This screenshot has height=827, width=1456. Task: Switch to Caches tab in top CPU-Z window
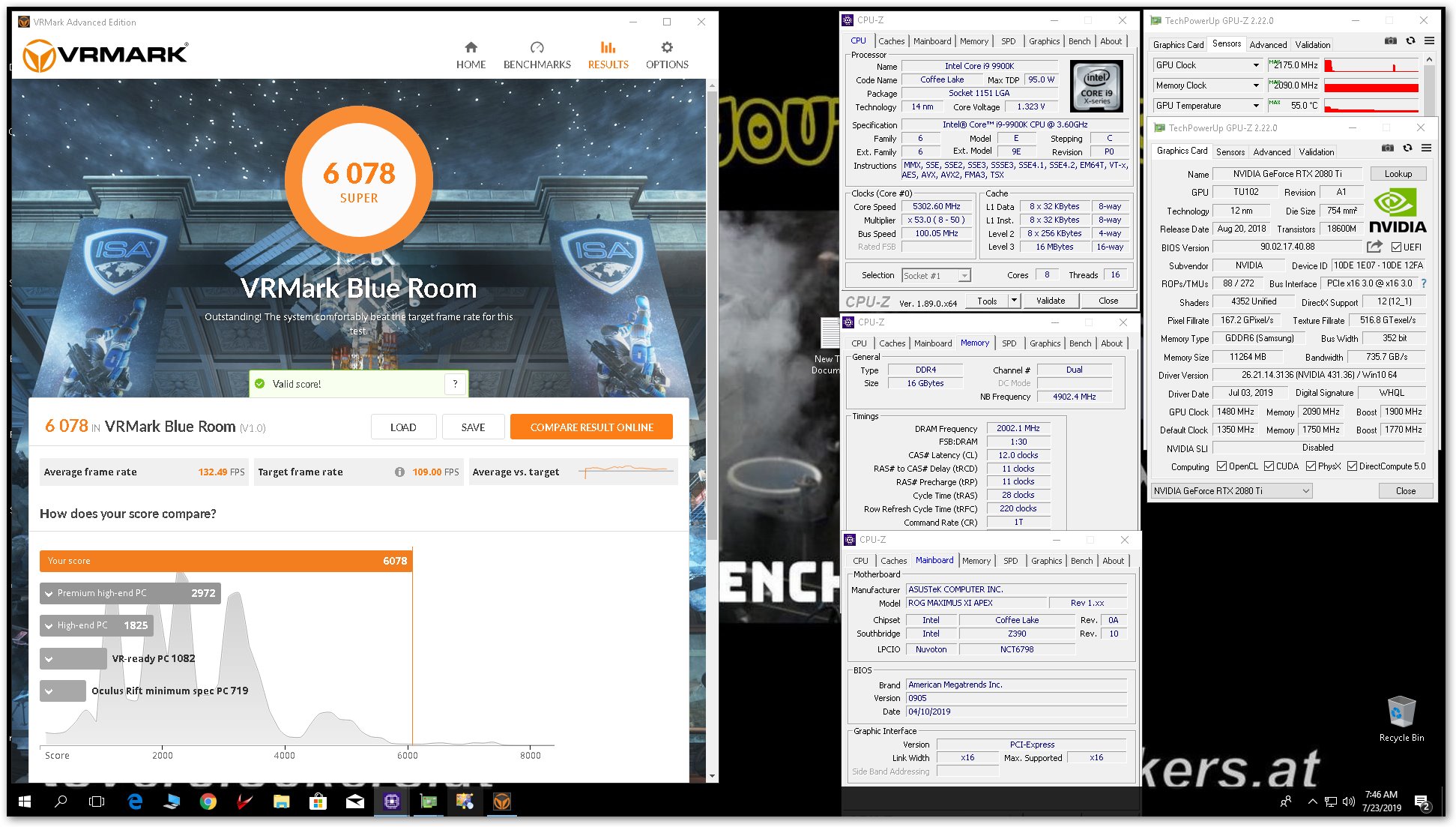coord(891,41)
